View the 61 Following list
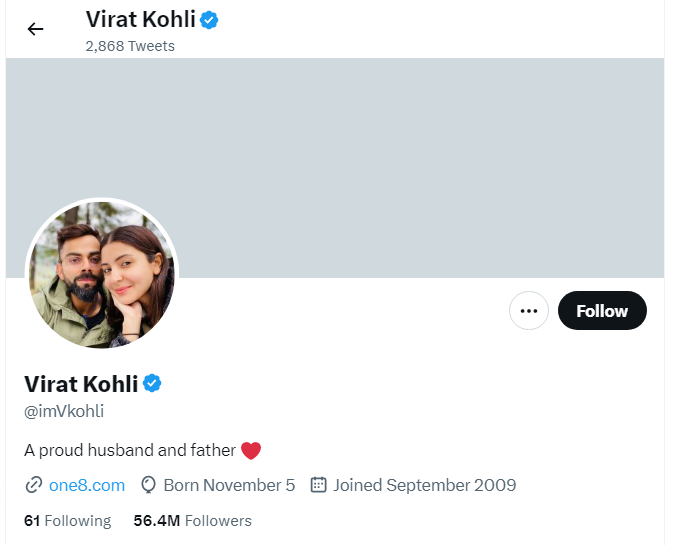 coord(67,521)
